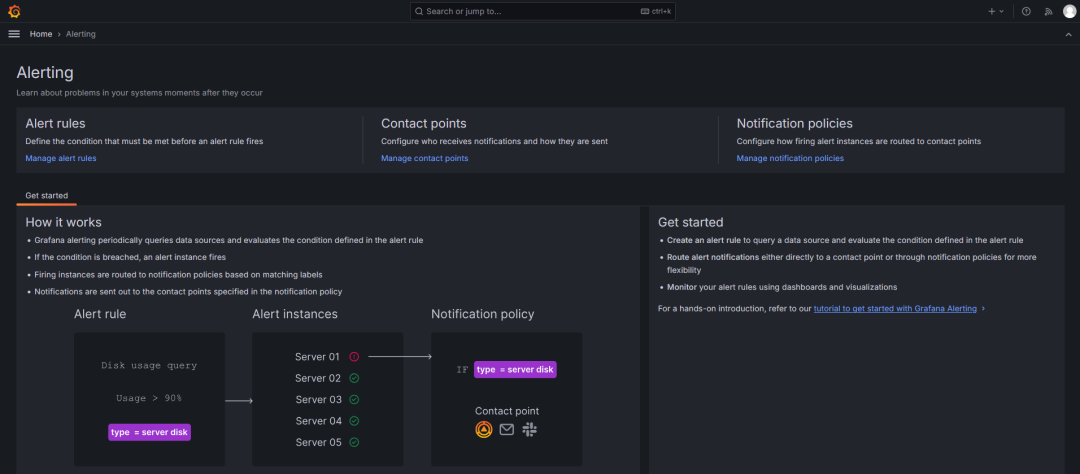Screen dimensions: 1080x474
Task: Click the user profile avatar
Action: [1069, 11]
